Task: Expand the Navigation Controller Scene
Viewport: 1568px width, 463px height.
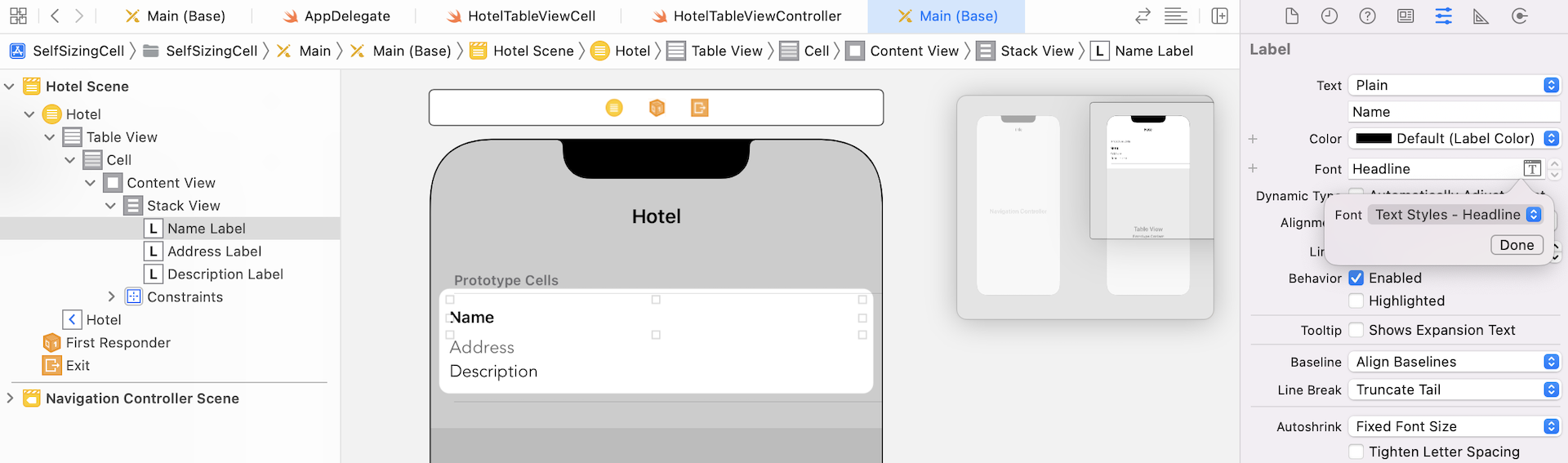Action: click(10, 398)
